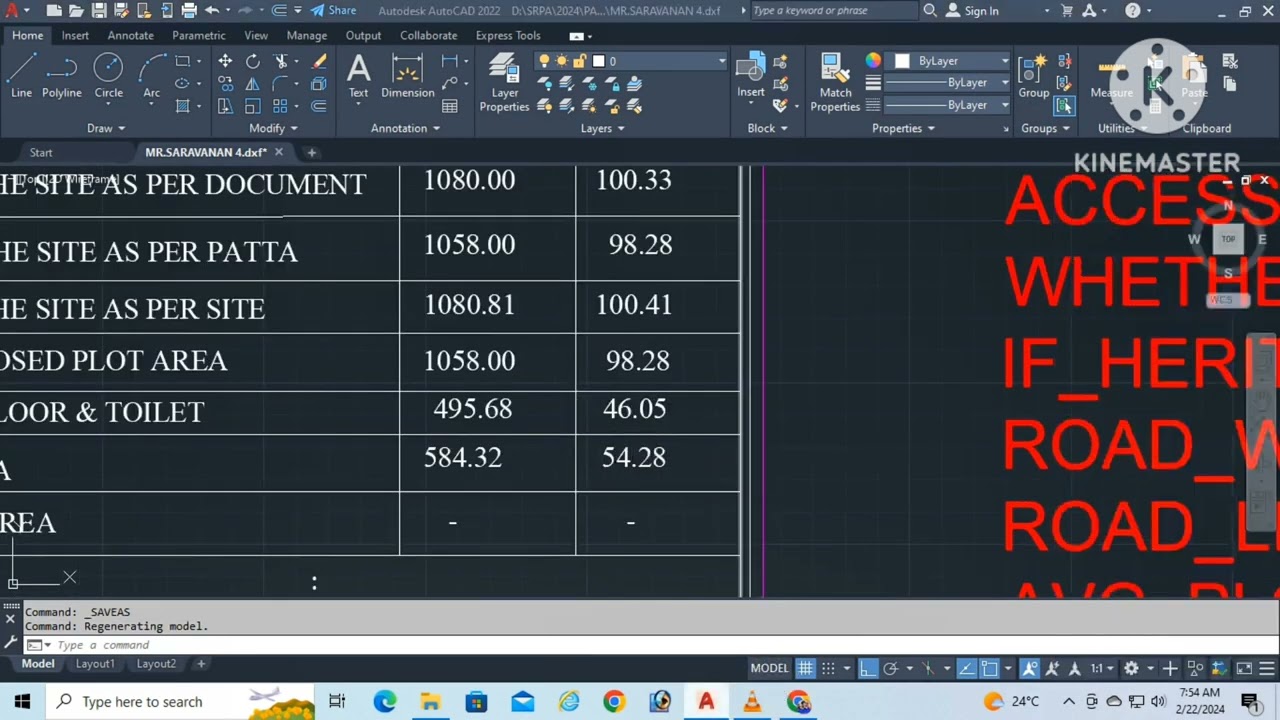Image resolution: width=1280 pixels, height=720 pixels.
Task: Click the Insert block icon
Action: pyautogui.click(x=751, y=76)
